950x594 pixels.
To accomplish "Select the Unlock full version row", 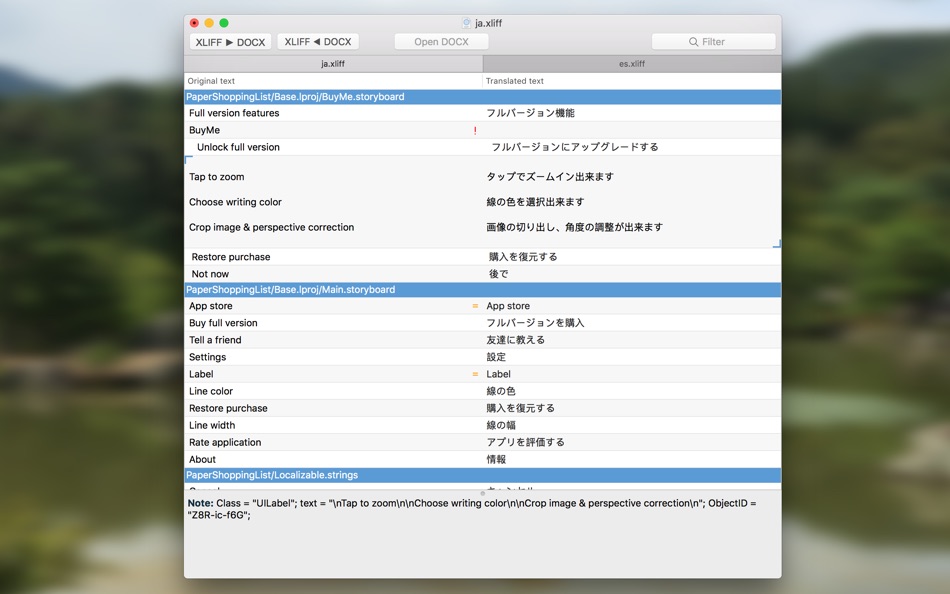I will 482,147.
